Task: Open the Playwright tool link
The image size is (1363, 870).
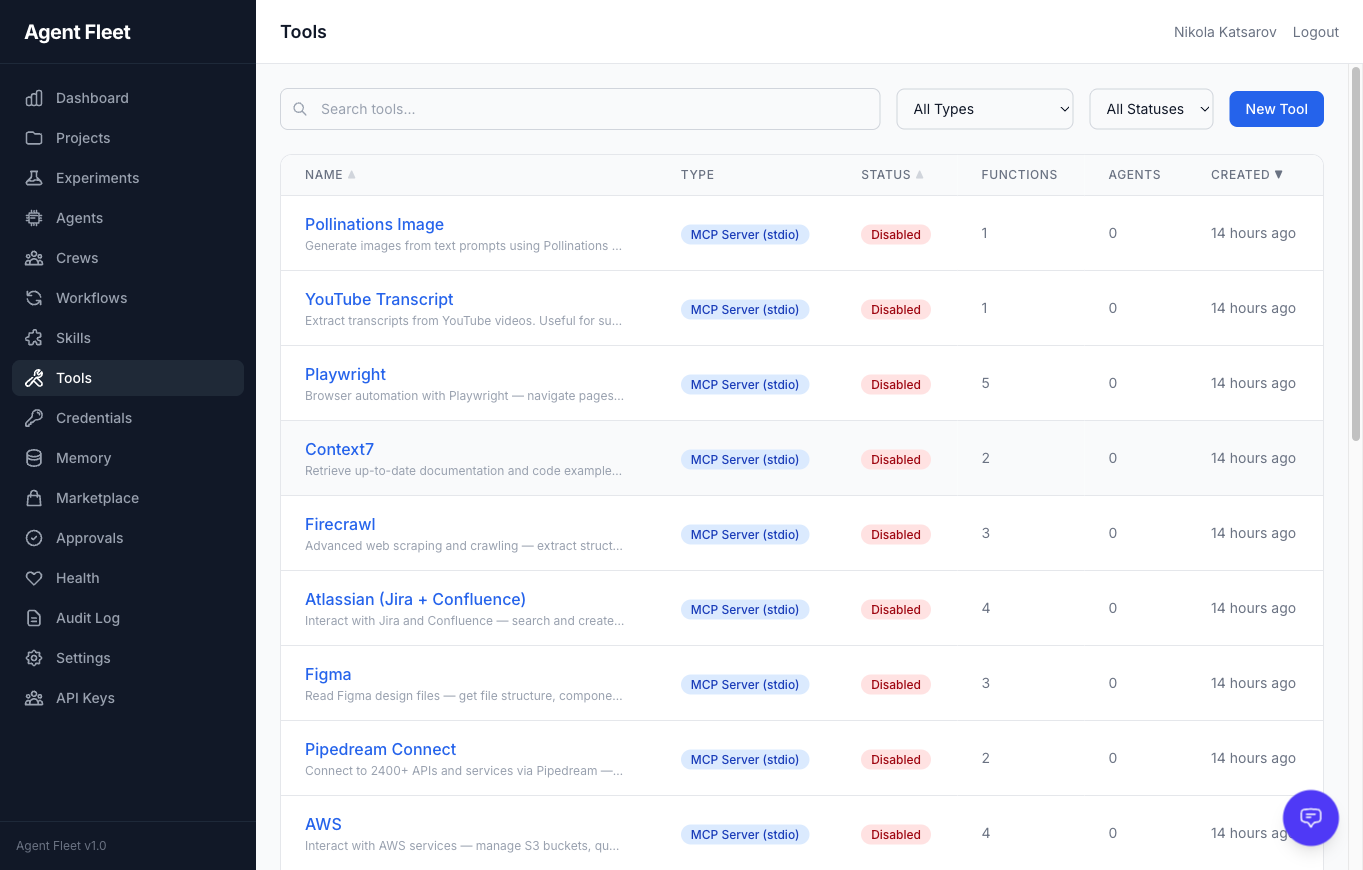Action: (345, 374)
